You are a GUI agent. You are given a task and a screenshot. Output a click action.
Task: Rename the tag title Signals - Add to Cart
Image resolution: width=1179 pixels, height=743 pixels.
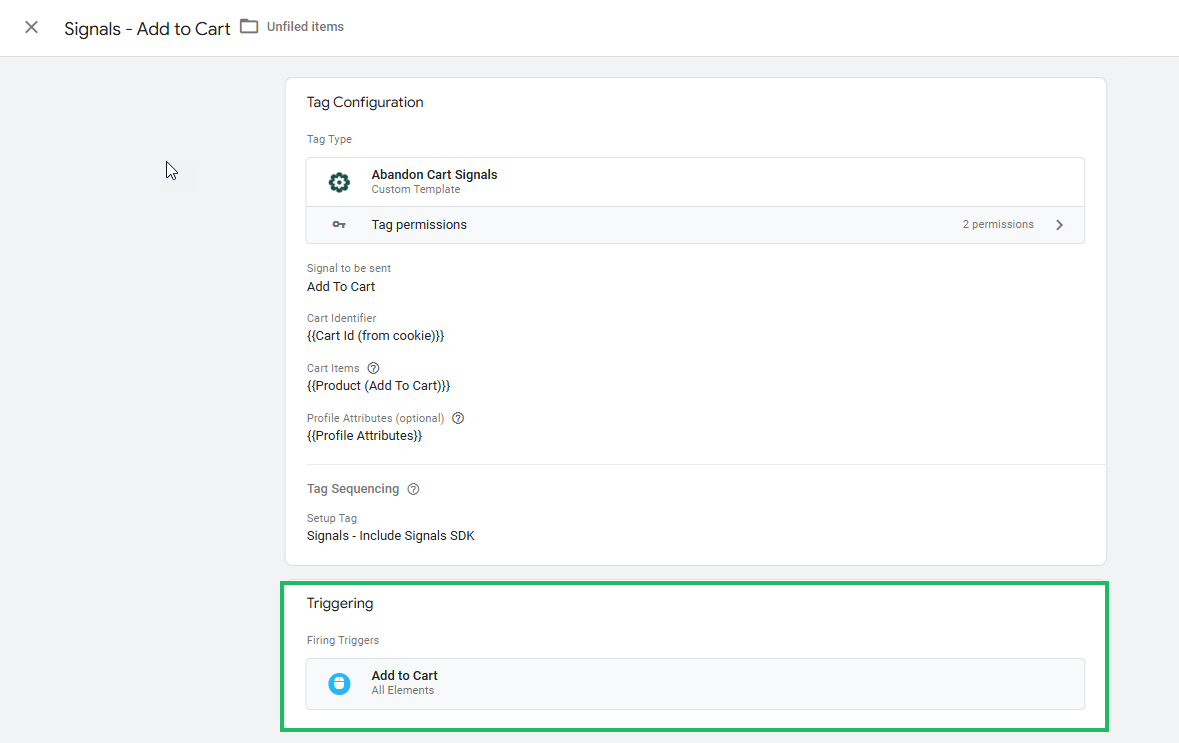pyautogui.click(x=147, y=29)
